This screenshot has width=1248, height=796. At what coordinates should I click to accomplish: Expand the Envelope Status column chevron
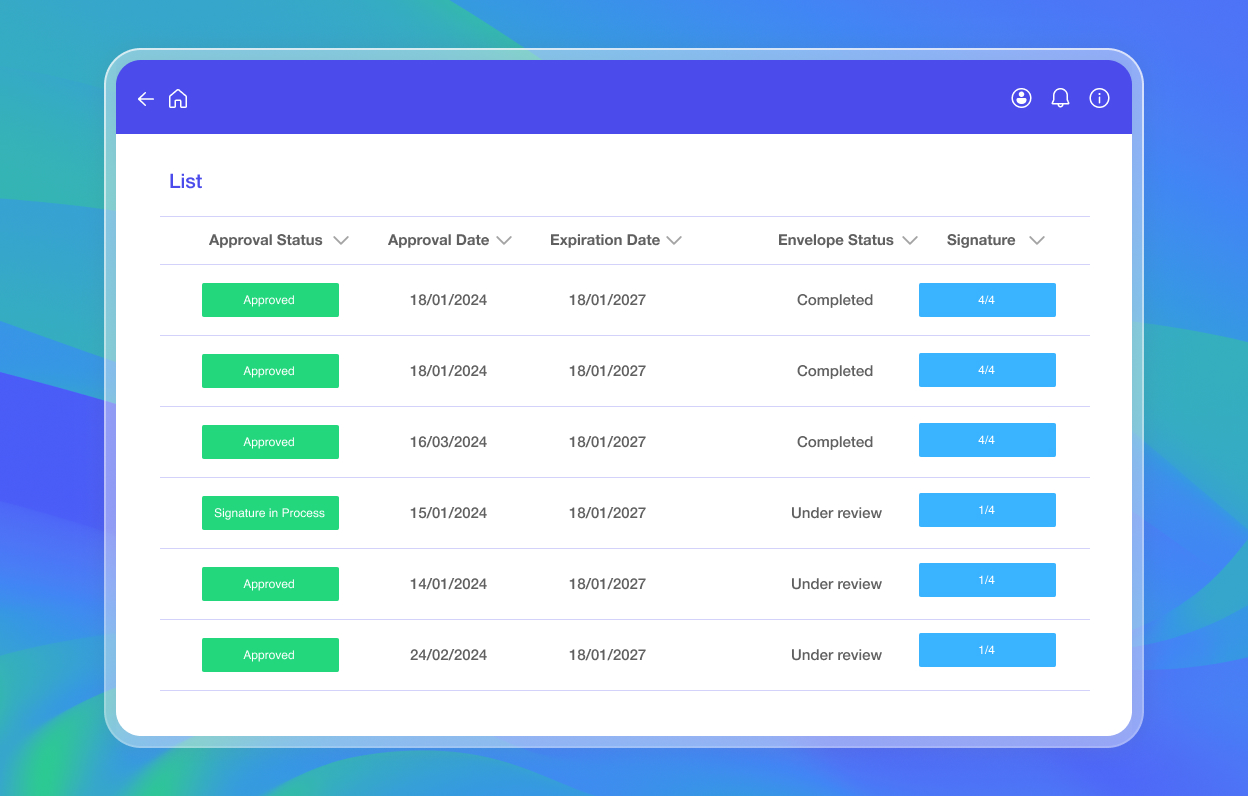click(910, 241)
